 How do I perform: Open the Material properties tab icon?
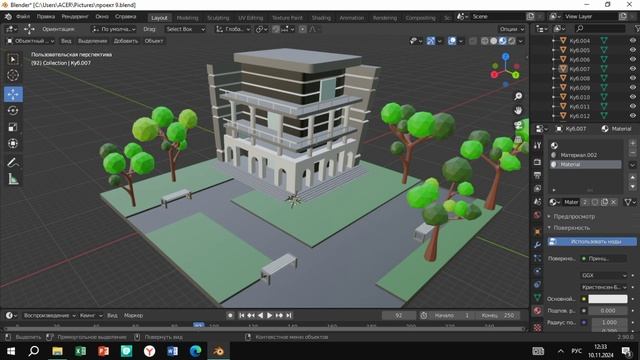538,311
